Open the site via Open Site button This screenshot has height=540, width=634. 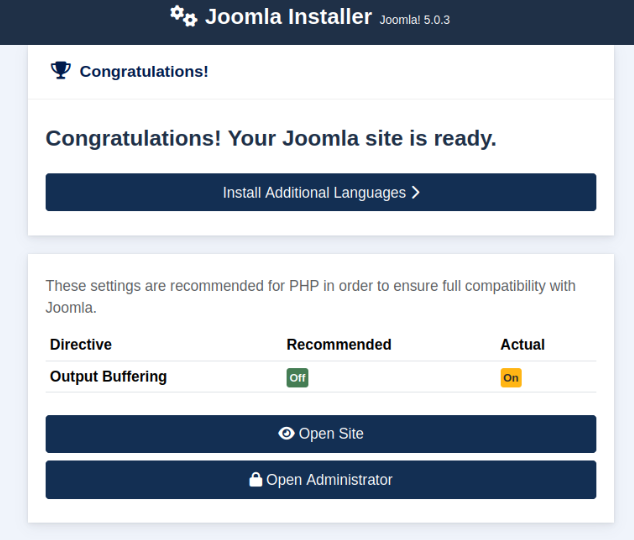(x=321, y=434)
